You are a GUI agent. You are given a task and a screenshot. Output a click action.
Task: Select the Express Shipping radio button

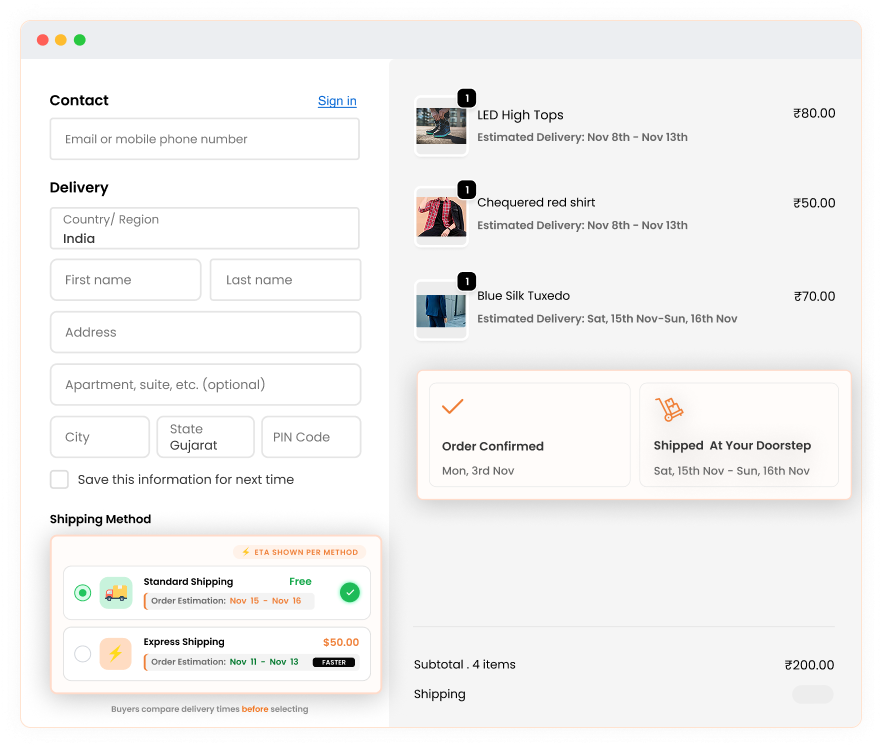pos(83,654)
